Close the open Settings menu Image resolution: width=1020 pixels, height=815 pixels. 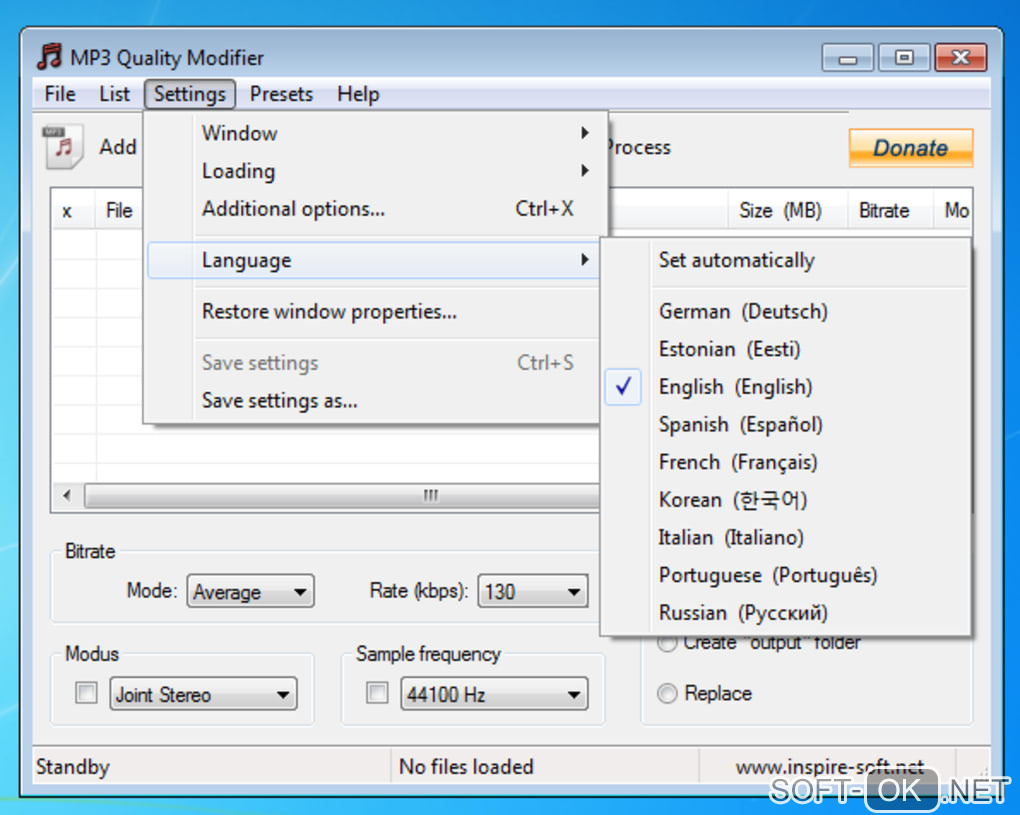click(189, 94)
